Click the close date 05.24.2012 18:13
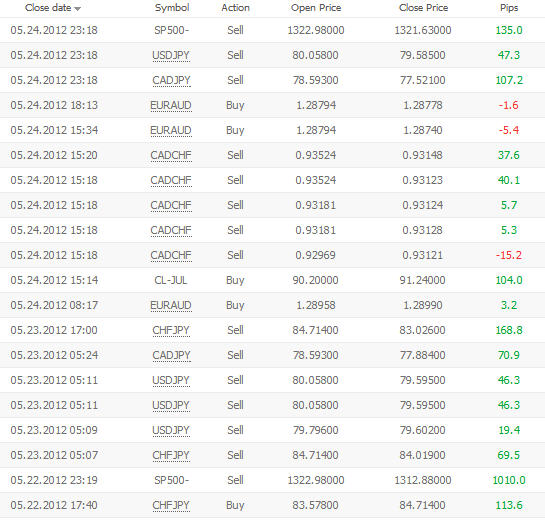This screenshot has height=520, width=545. 54,105
